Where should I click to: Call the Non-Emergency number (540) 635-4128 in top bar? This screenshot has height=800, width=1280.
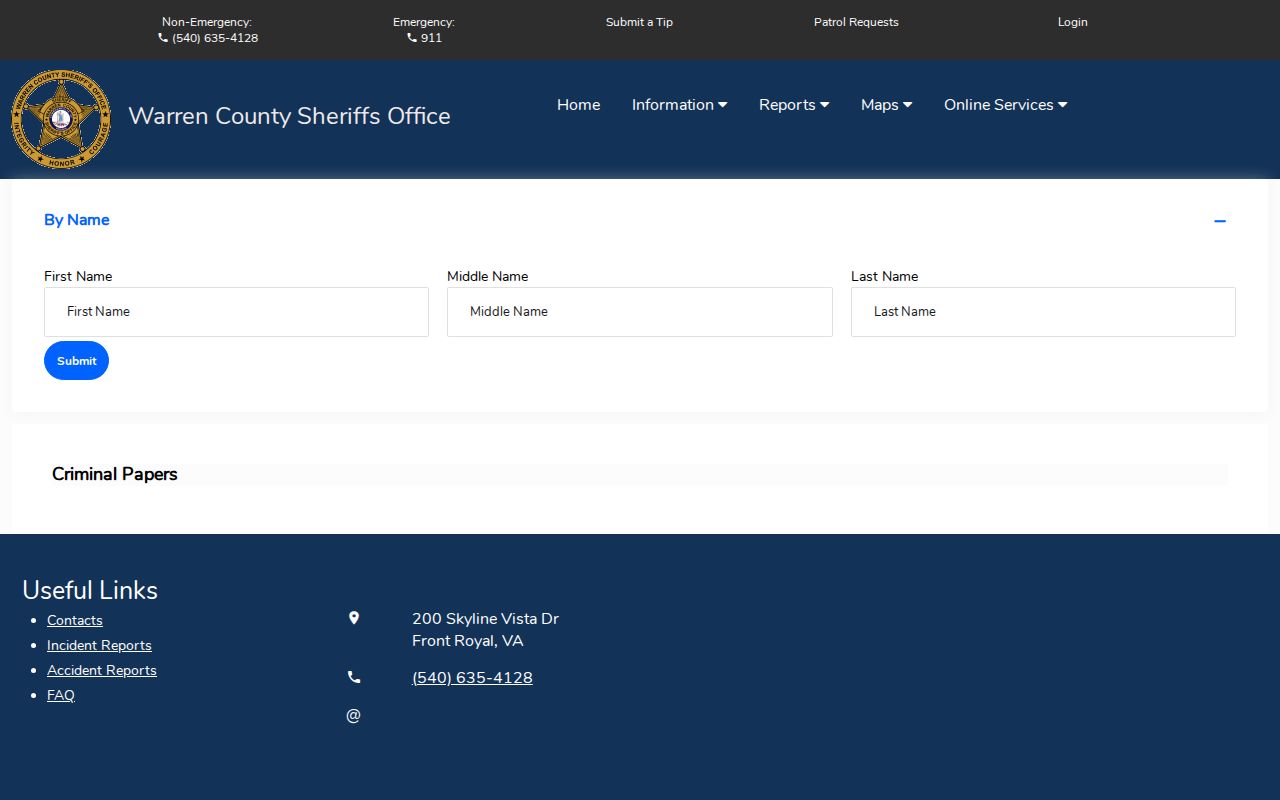click(x=214, y=38)
